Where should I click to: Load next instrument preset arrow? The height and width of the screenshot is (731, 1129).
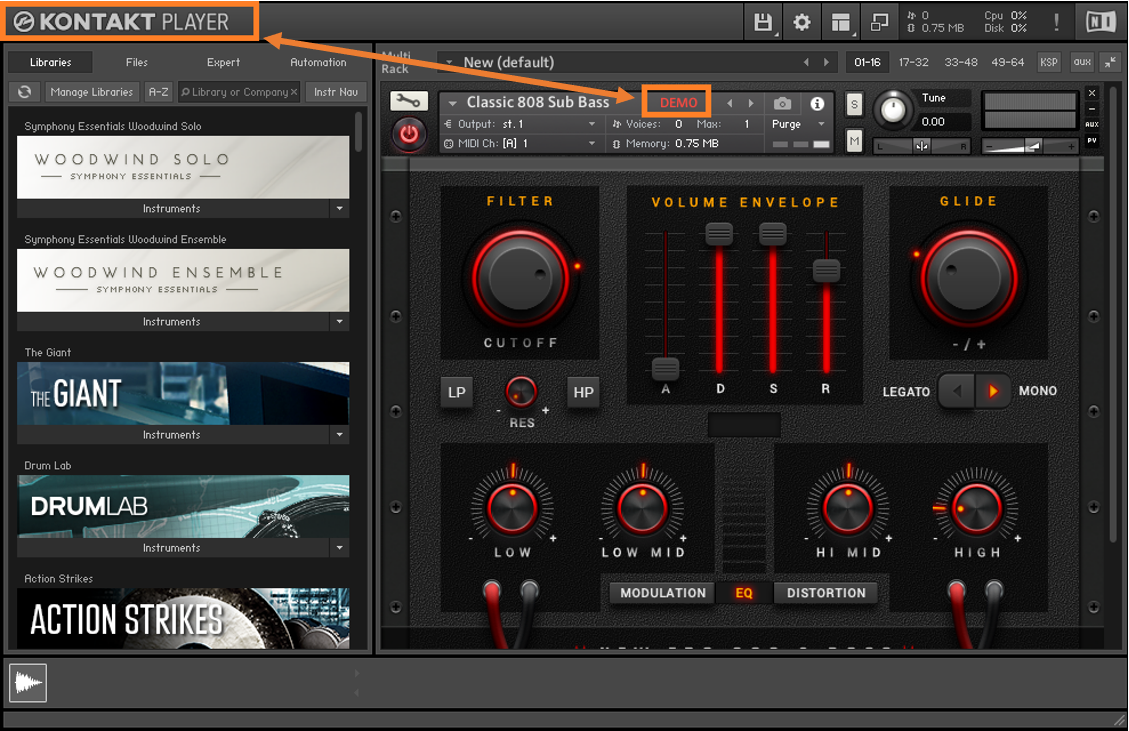click(x=751, y=104)
